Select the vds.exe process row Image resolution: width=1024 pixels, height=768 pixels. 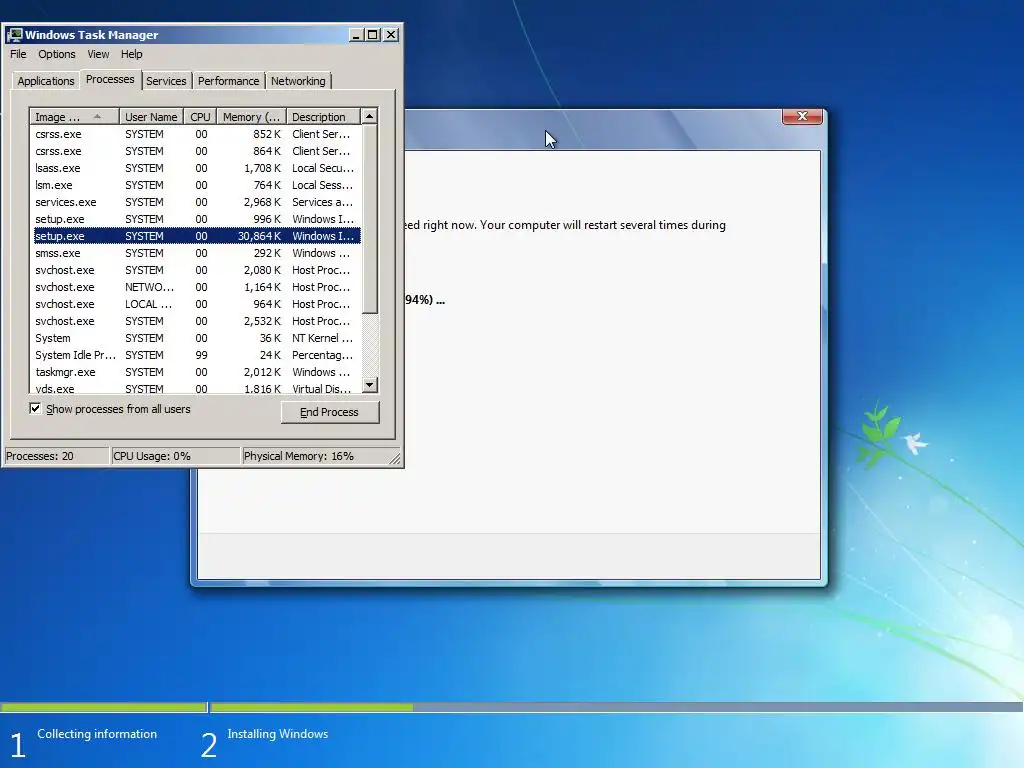point(195,388)
